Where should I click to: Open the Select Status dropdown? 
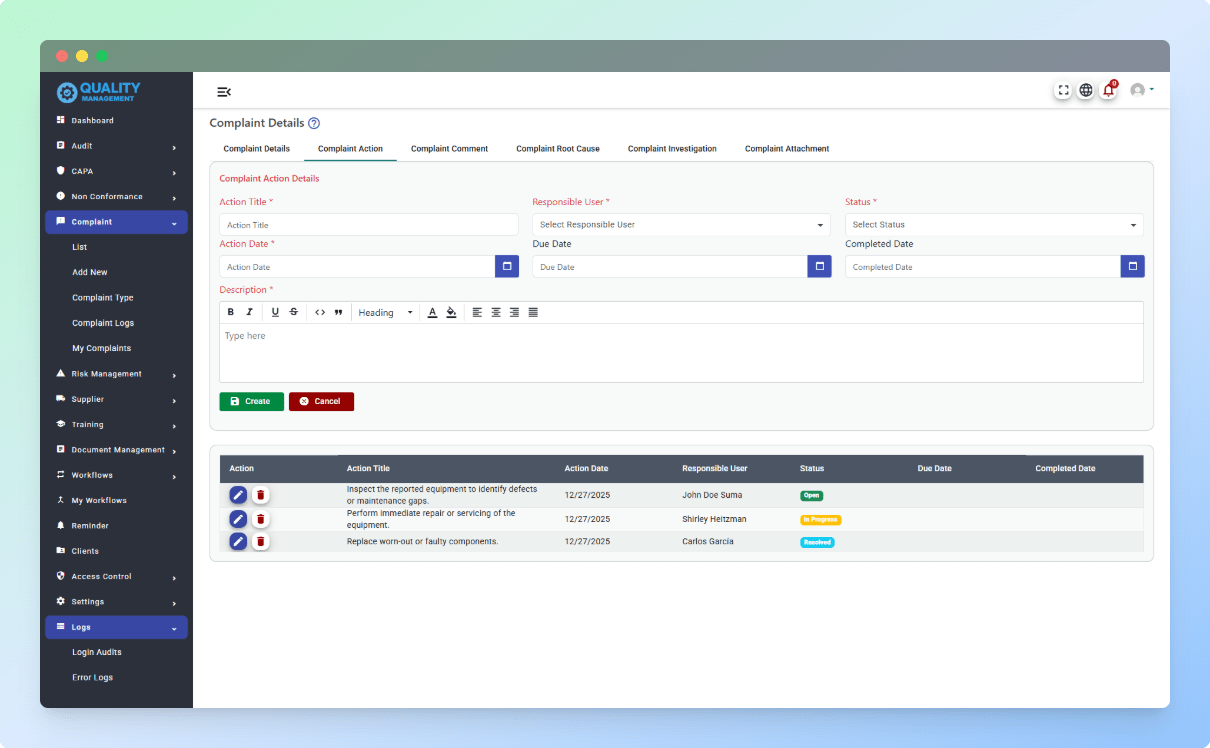coord(994,224)
